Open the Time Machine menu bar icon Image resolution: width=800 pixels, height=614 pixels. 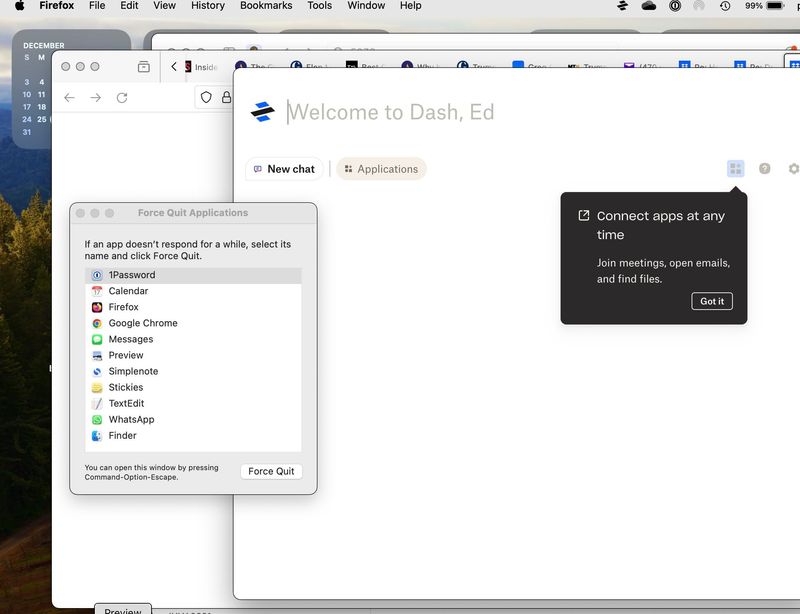click(x=725, y=6)
